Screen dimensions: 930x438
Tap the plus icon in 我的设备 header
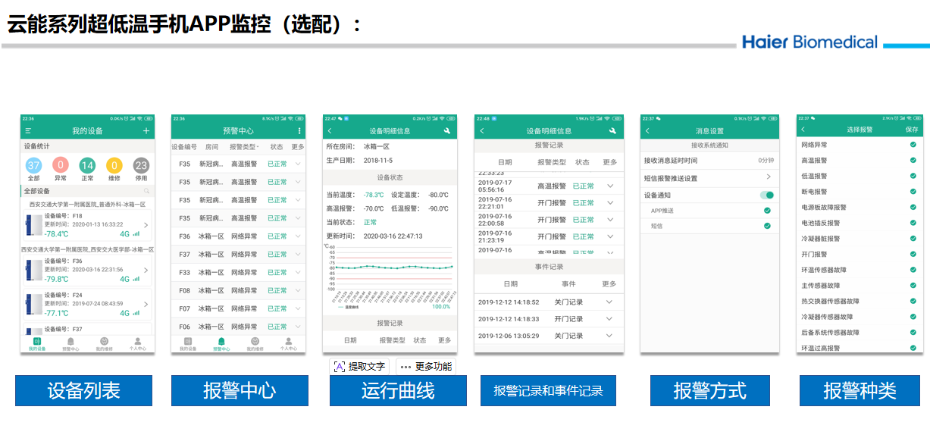coord(146,131)
